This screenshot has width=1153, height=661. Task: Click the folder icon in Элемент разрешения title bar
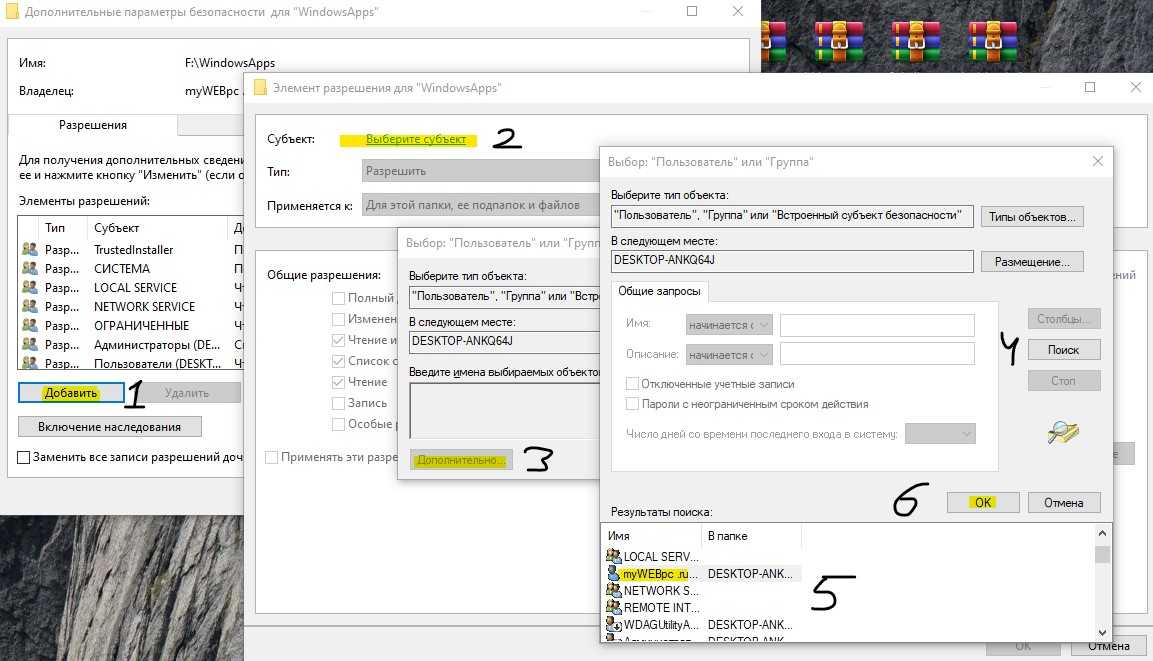click(260, 88)
